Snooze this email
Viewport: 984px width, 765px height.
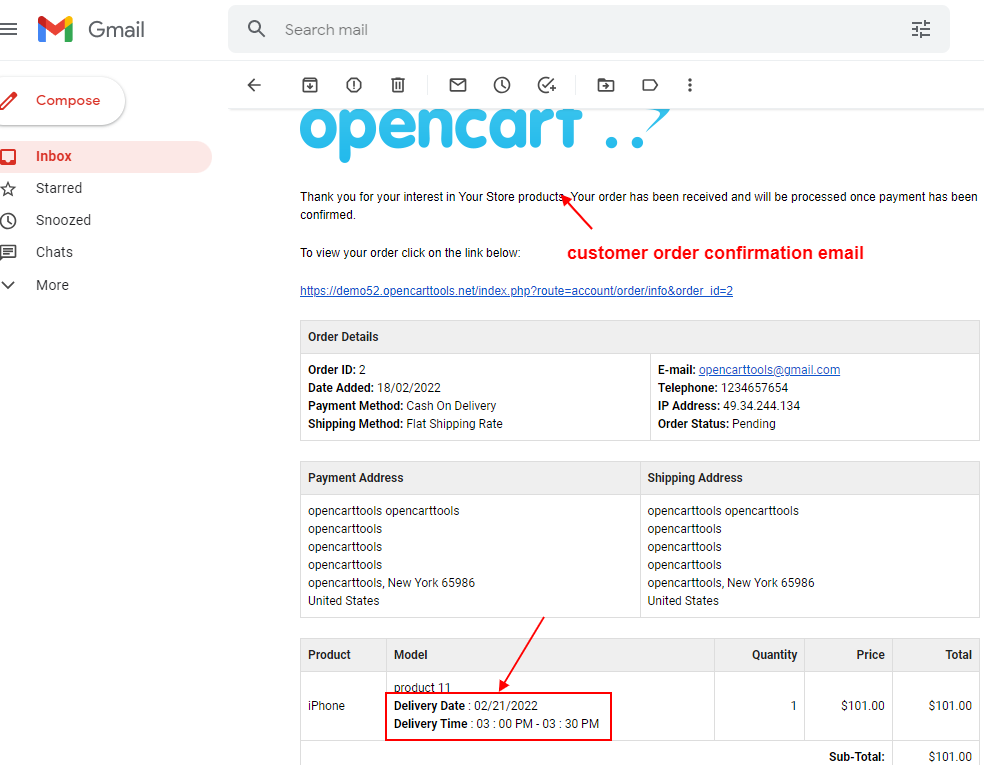pyautogui.click(x=501, y=85)
